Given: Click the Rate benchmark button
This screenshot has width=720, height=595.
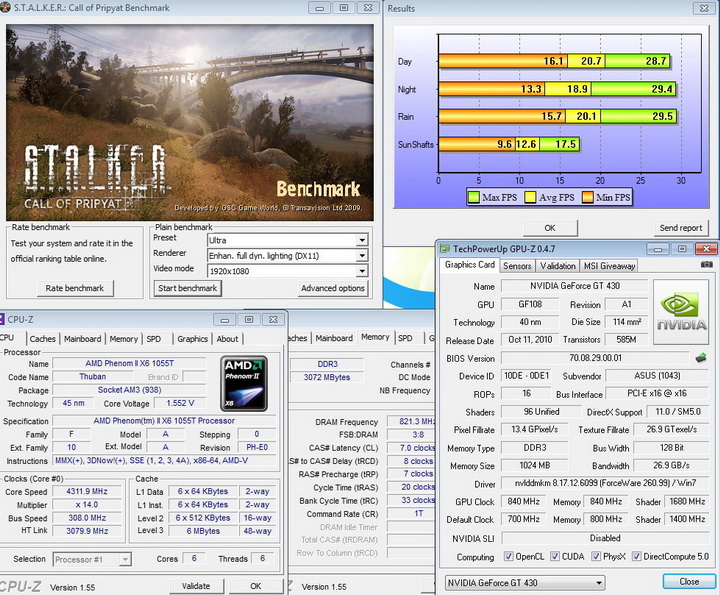Looking at the screenshot, I should (x=75, y=288).
